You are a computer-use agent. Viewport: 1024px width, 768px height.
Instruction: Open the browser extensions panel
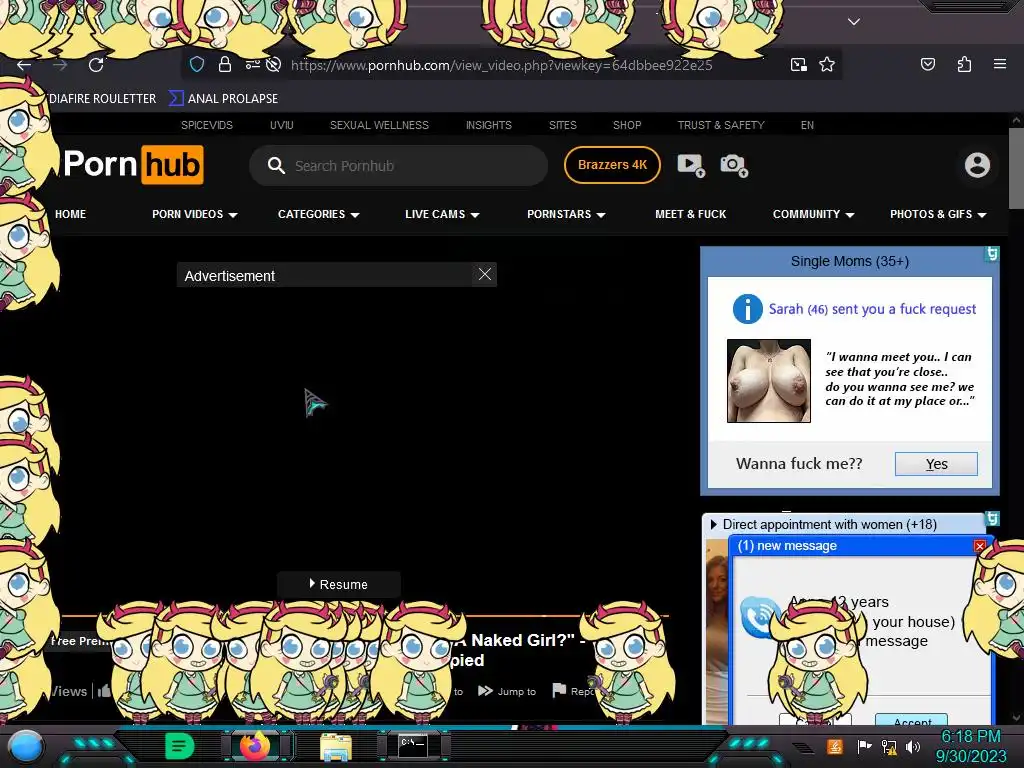(x=964, y=64)
